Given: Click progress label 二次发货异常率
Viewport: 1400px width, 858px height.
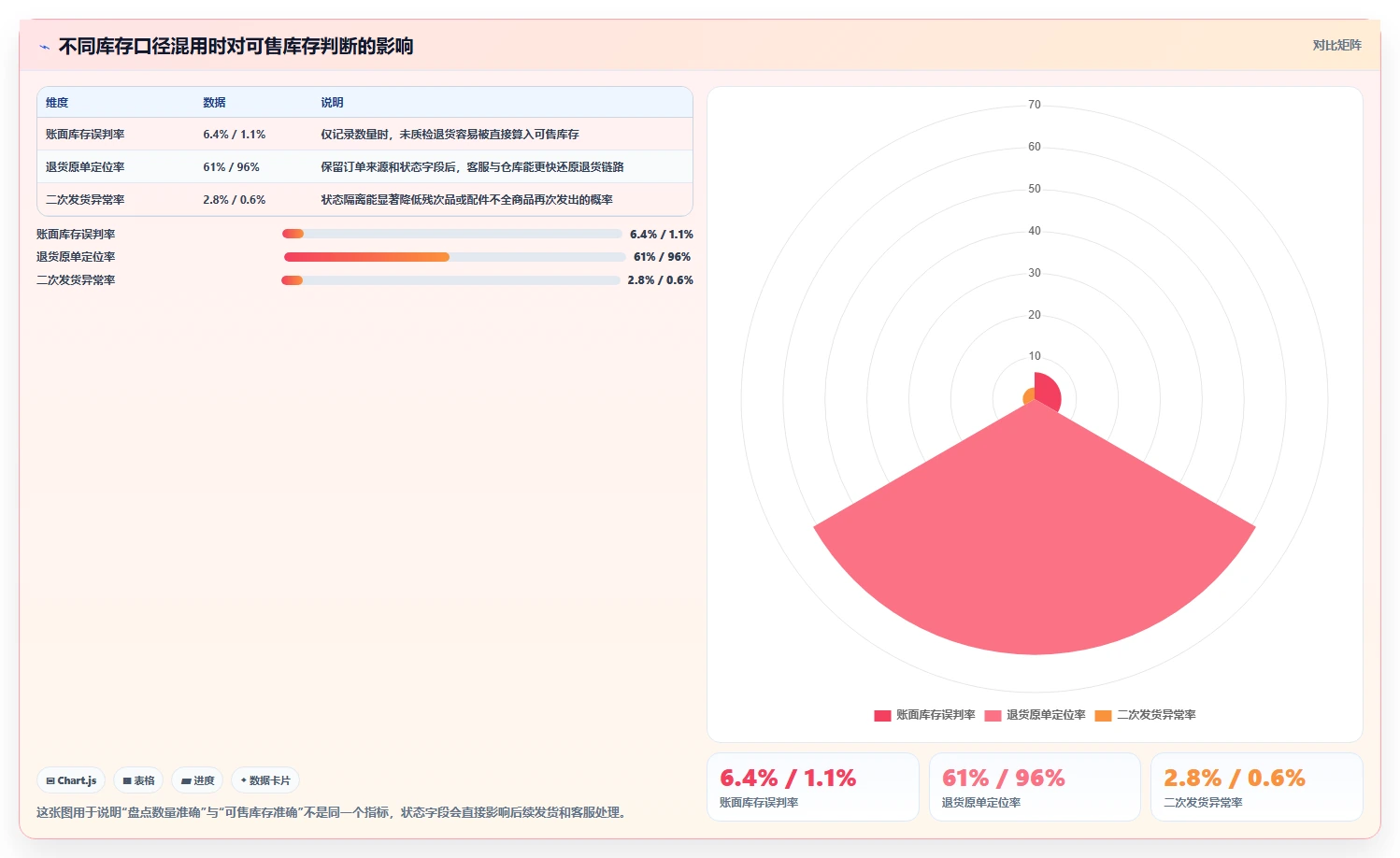Looking at the screenshot, I should (76, 280).
